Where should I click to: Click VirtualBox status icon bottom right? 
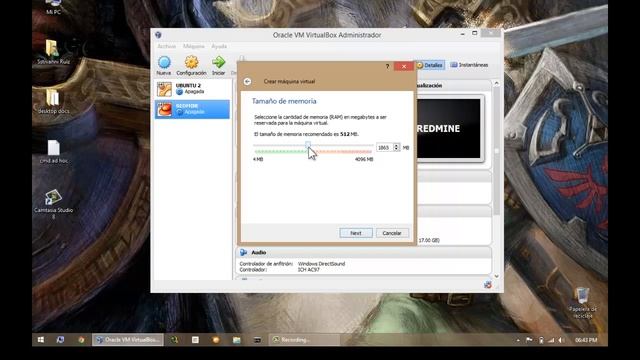coord(488,285)
